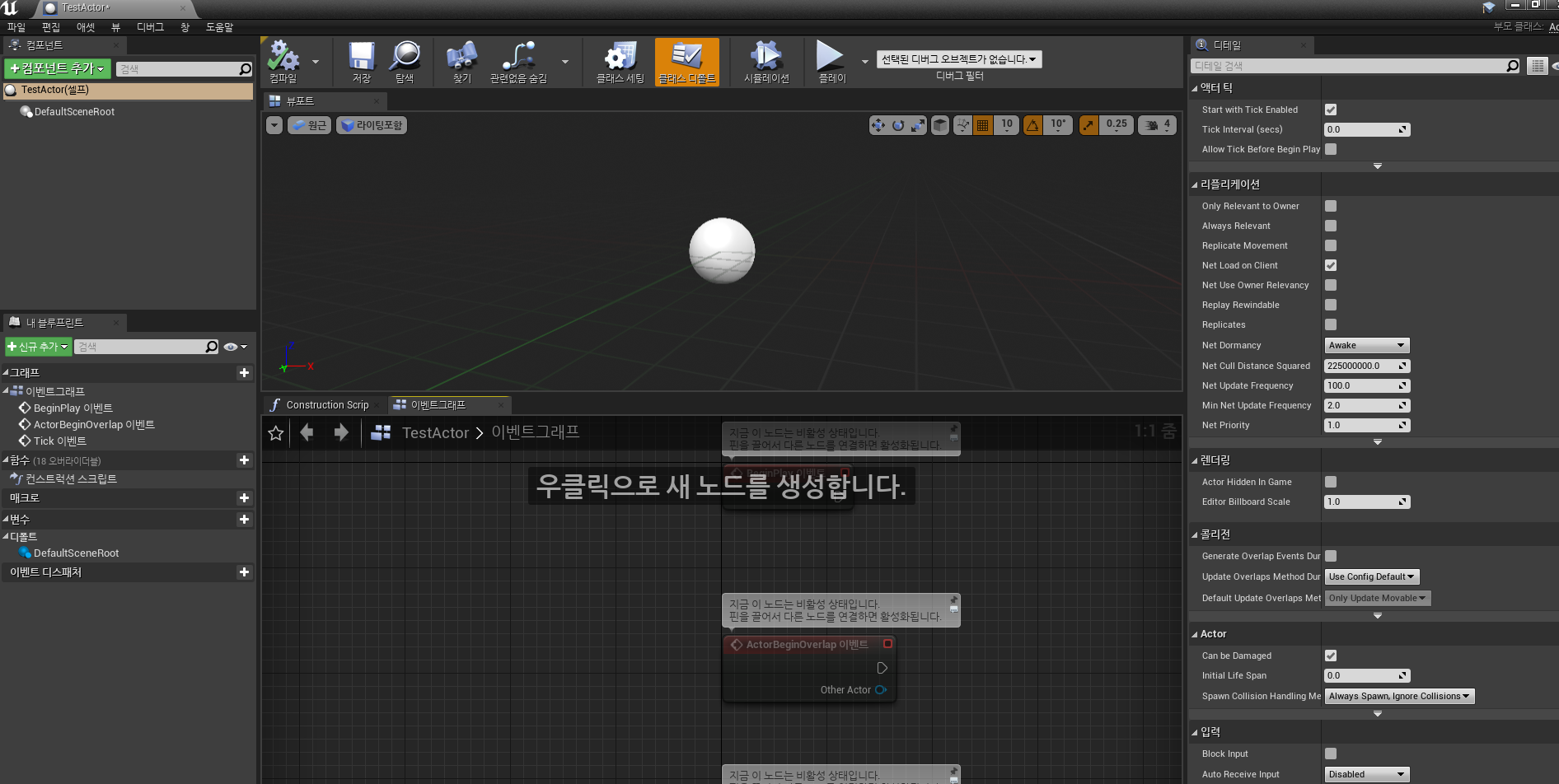Go back with graph left arrow

pos(307,433)
